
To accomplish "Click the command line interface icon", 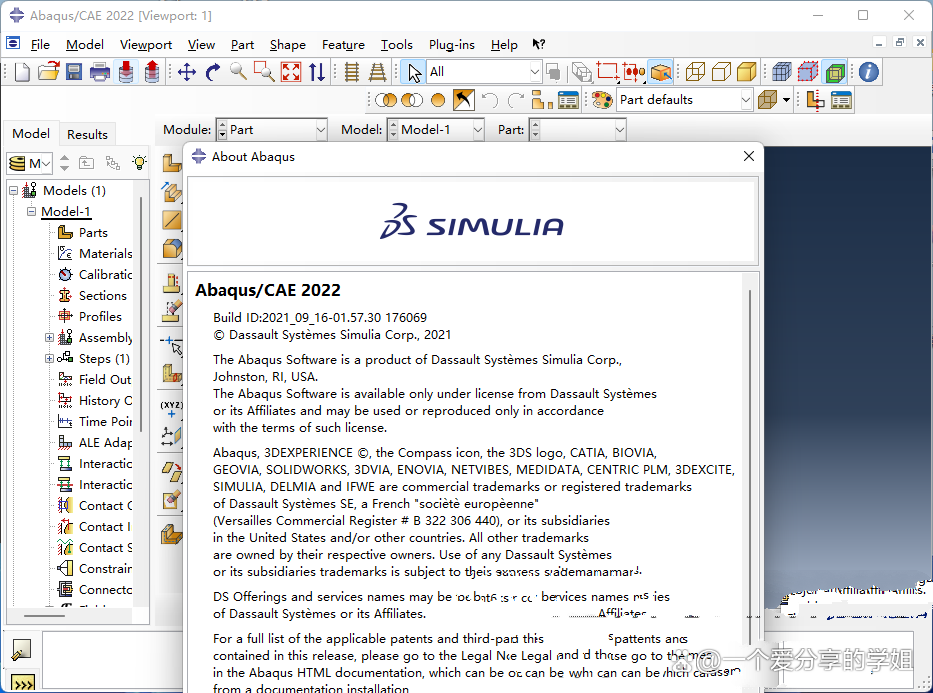I will 23,683.
